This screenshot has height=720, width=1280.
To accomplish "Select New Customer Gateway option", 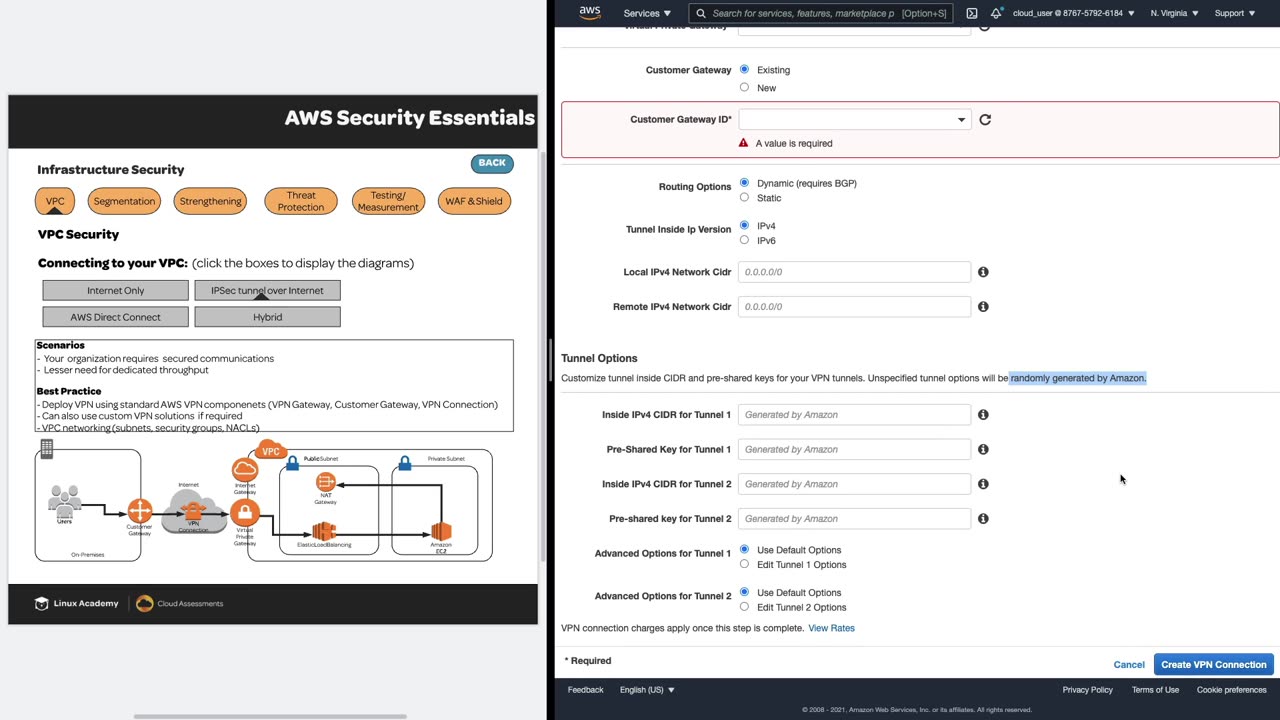I will tap(744, 87).
